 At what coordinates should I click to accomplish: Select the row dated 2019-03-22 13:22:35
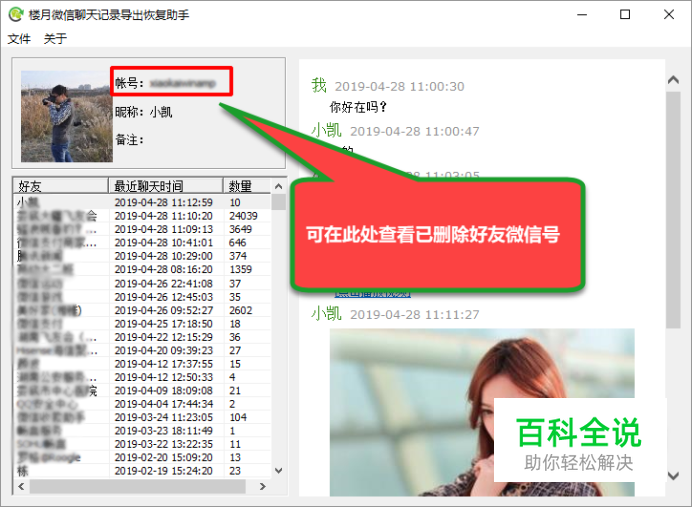click(x=142, y=444)
